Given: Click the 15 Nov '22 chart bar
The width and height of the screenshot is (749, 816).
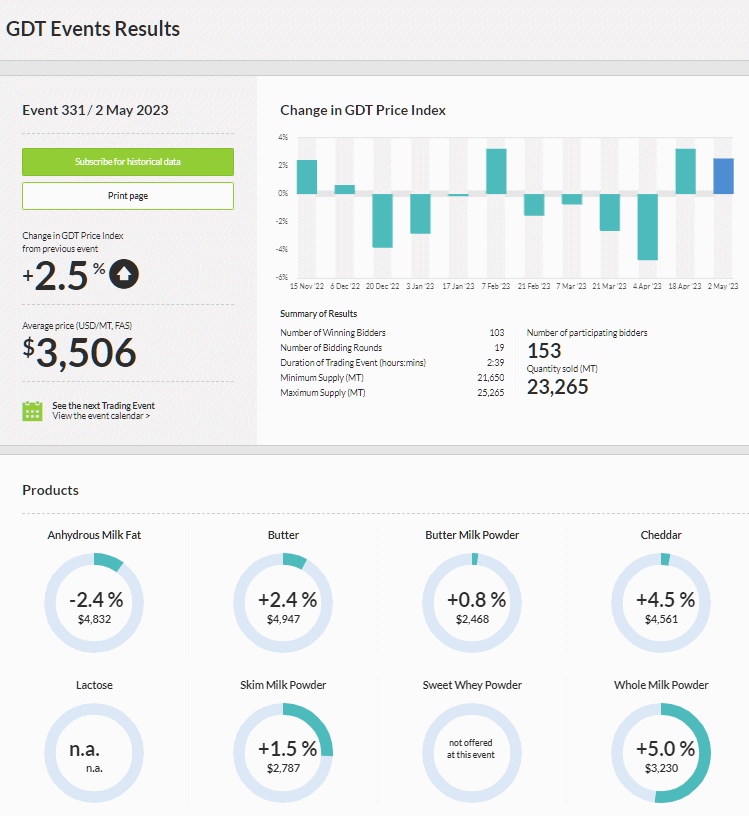Looking at the screenshot, I should [307, 177].
